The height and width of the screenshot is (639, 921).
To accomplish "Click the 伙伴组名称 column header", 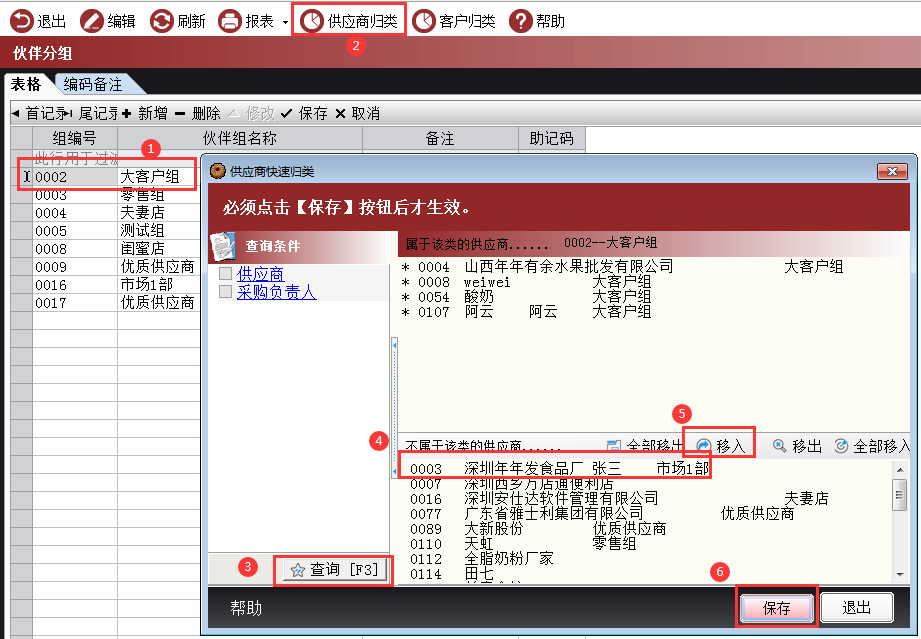I will click(x=240, y=138).
